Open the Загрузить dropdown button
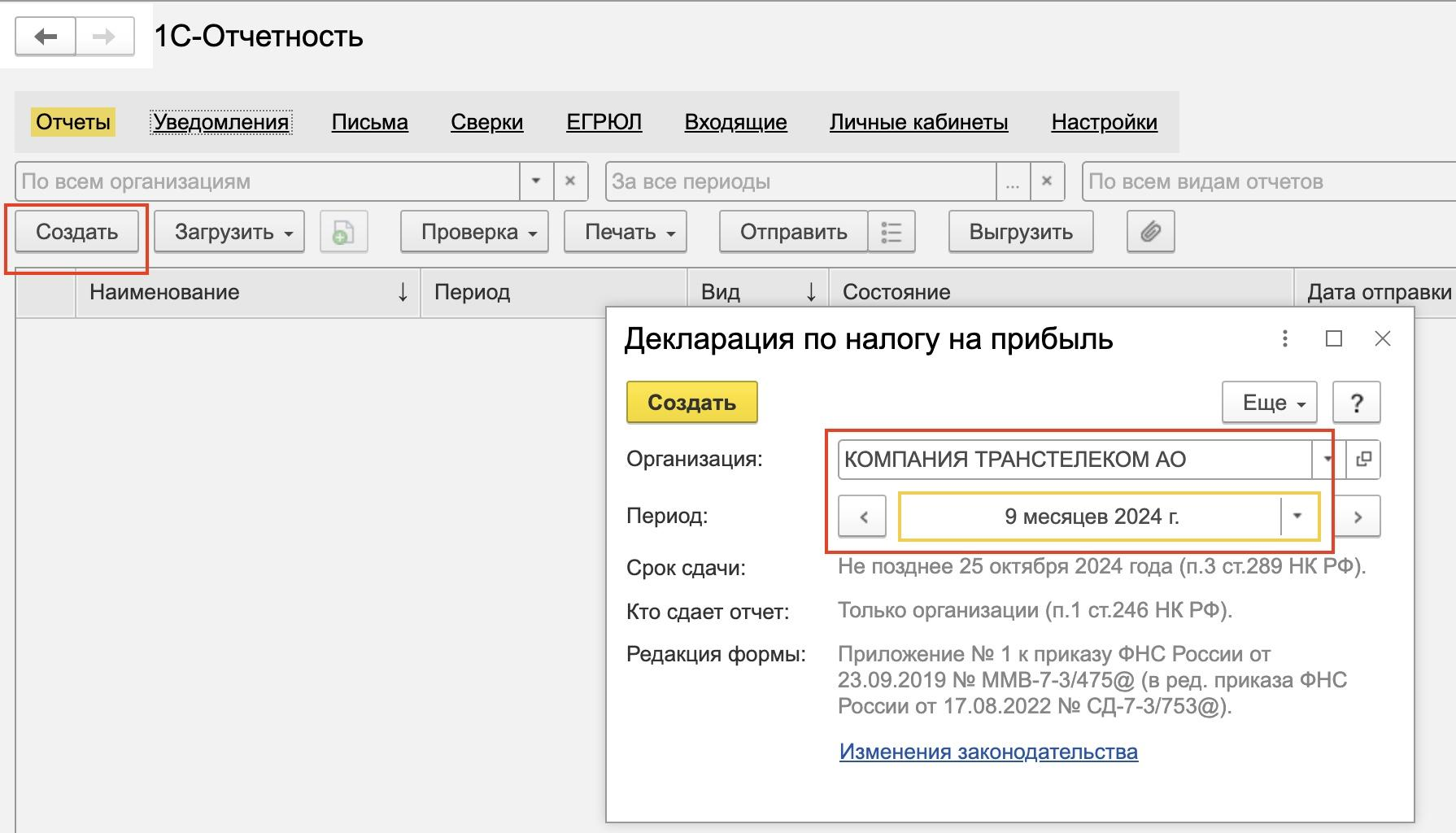Image resolution: width=1456 pixels, height=833 pixels. 229,232
